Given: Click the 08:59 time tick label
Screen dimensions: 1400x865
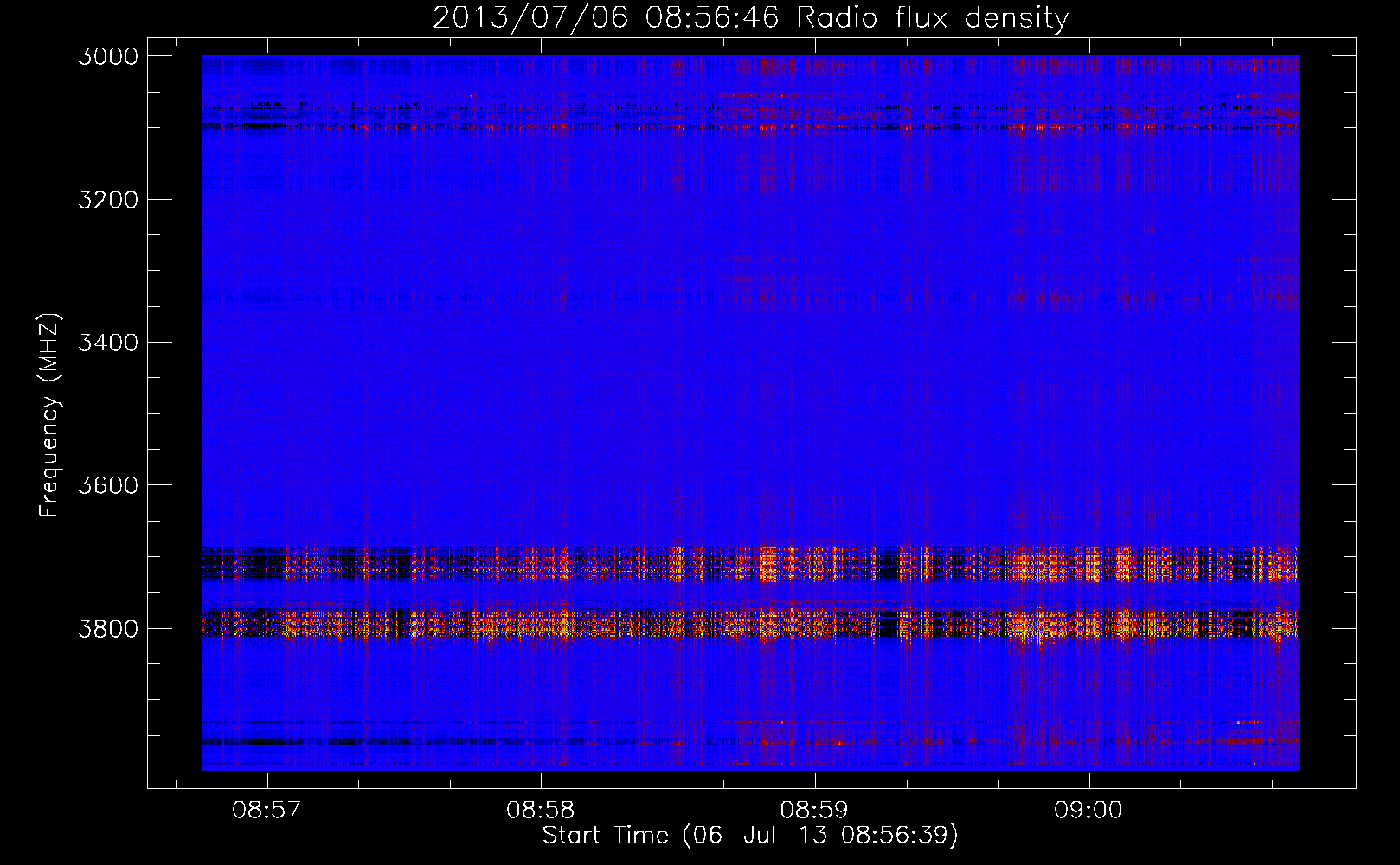Looking at the screenshot, I should point(814,811).
